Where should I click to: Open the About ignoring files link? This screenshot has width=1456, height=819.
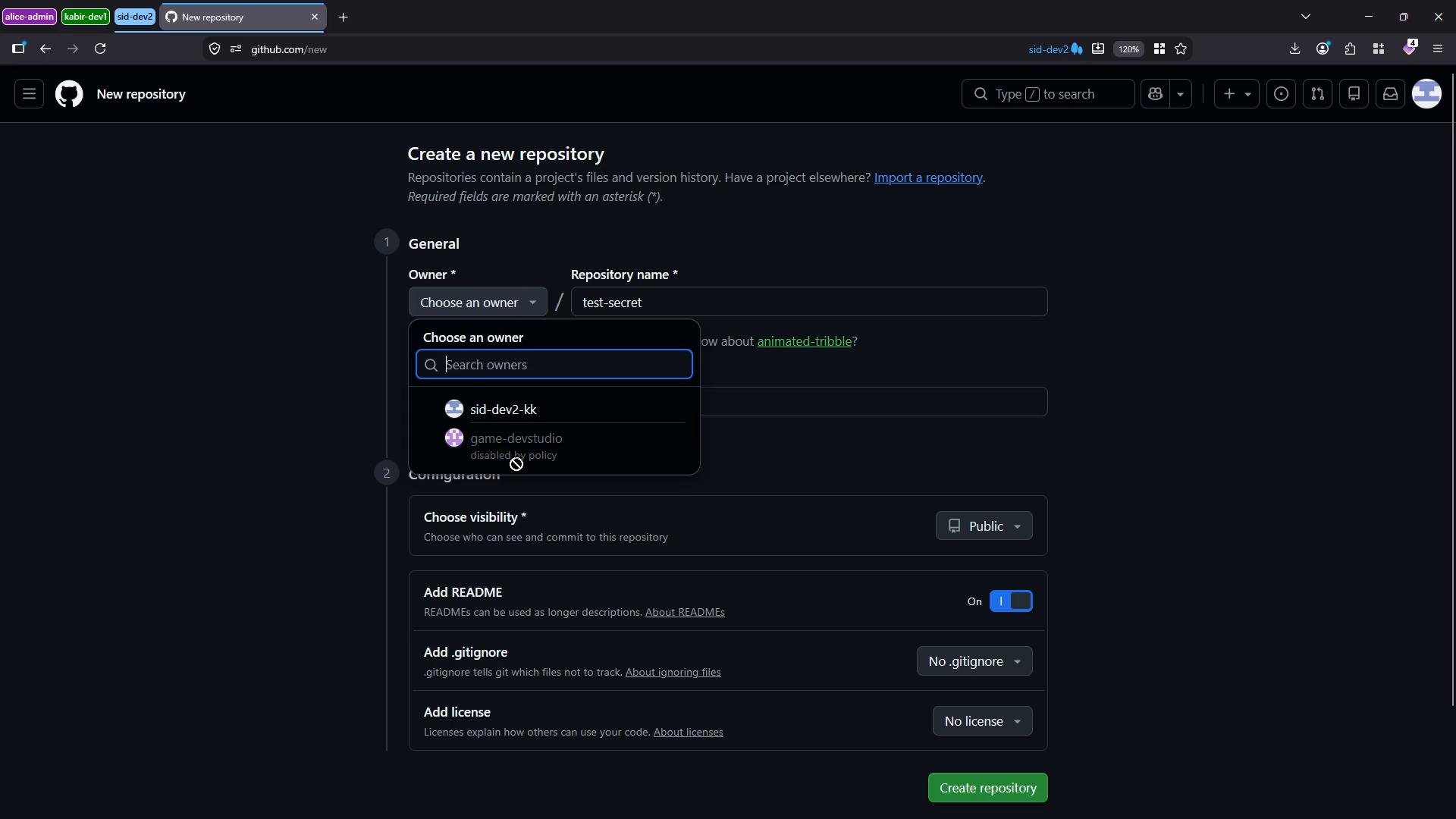[x=673, y=672]
